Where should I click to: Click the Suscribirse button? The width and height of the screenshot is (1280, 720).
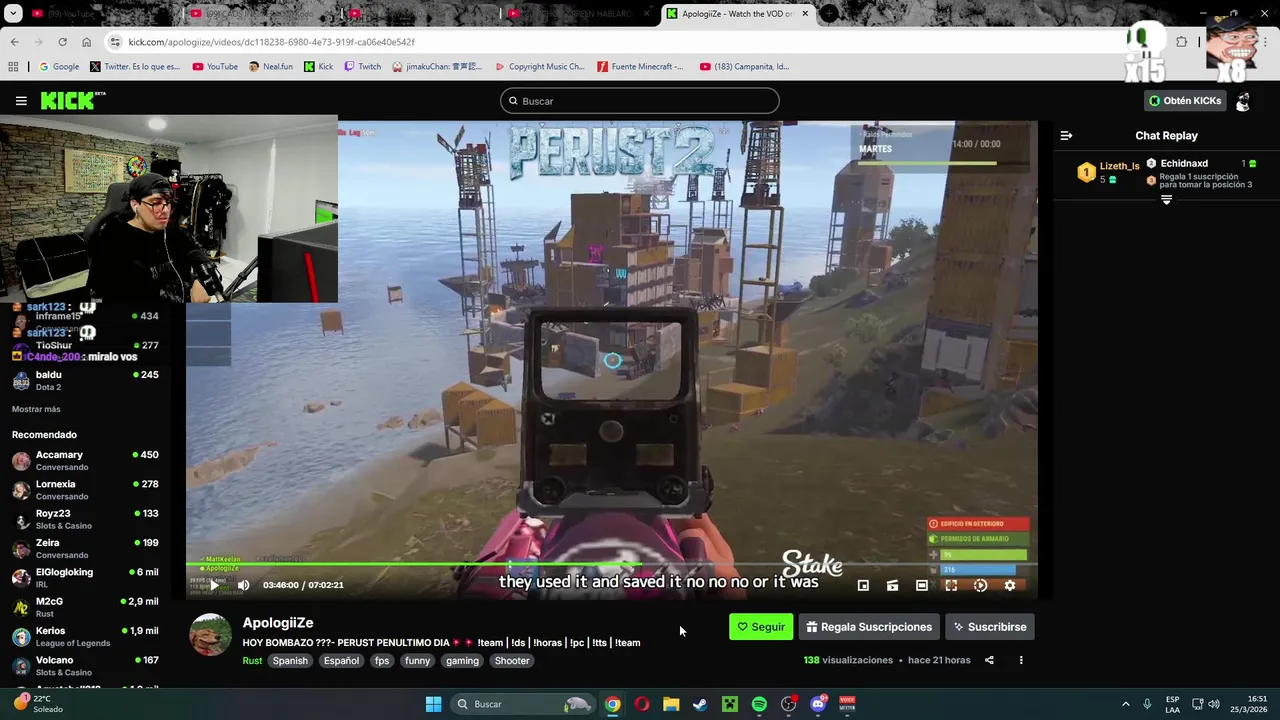(x=990, y=627)
